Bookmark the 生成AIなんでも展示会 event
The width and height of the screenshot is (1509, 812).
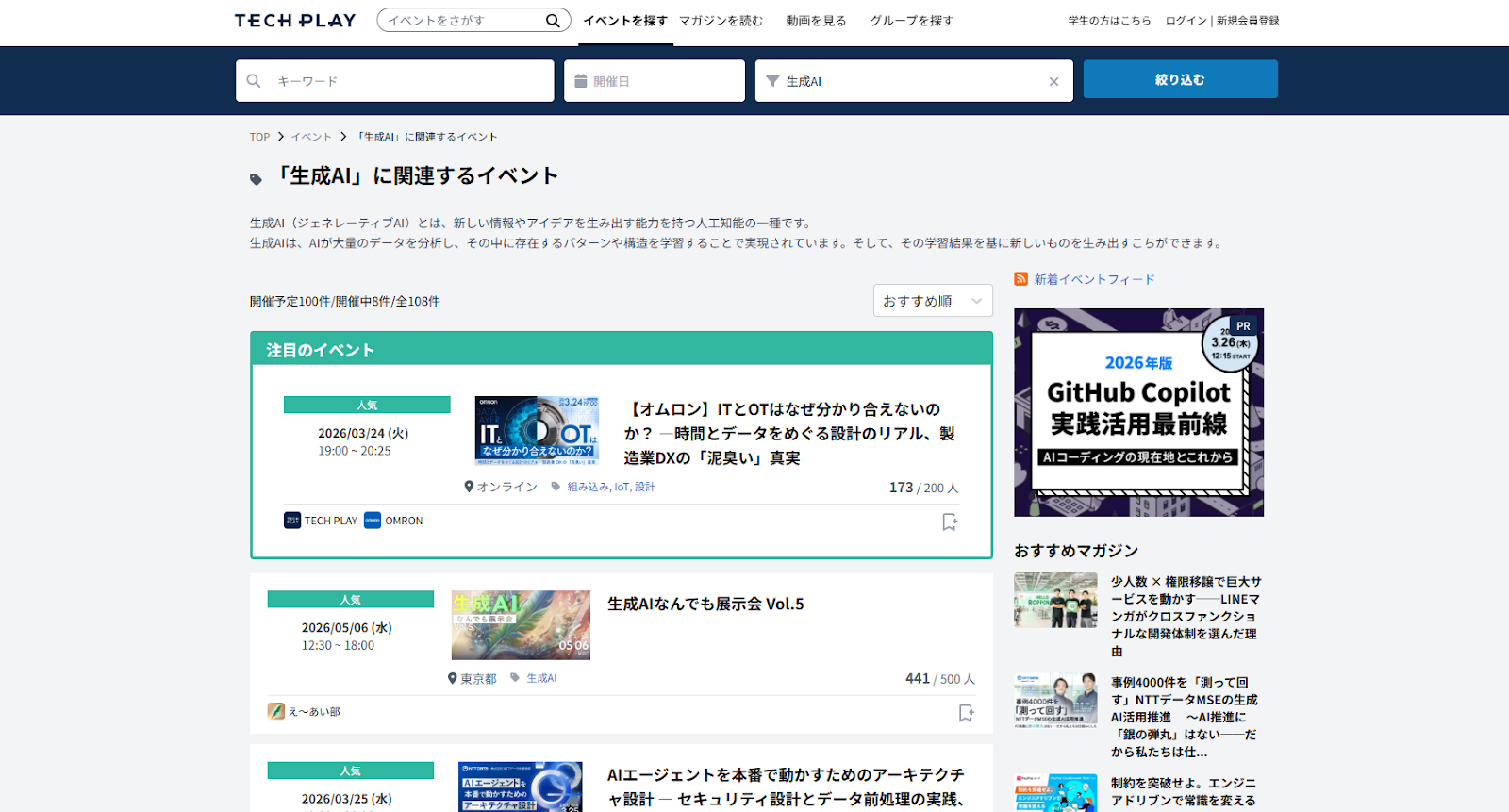pyautogui.click(x=966, y=713)
